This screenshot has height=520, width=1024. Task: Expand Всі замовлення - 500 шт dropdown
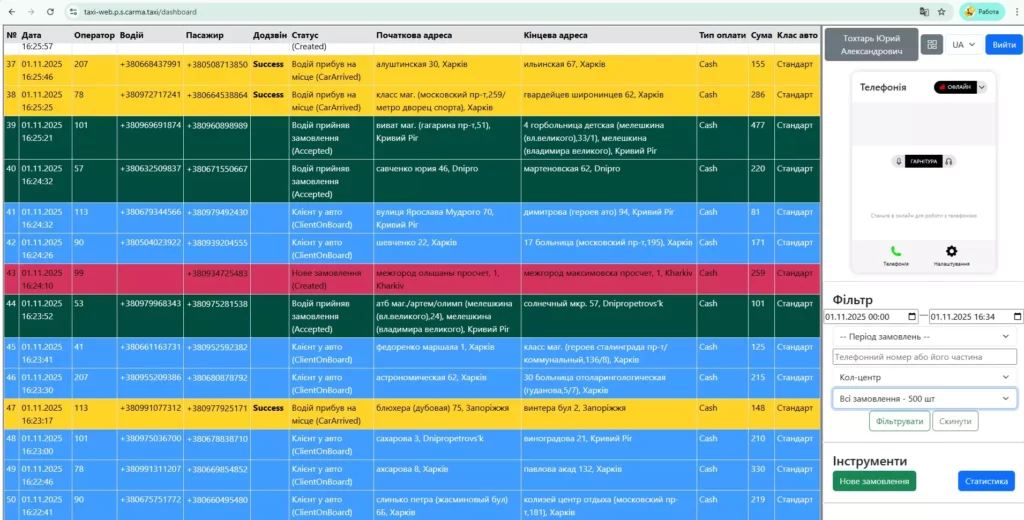pyautogui.click(x=924, y=398)
